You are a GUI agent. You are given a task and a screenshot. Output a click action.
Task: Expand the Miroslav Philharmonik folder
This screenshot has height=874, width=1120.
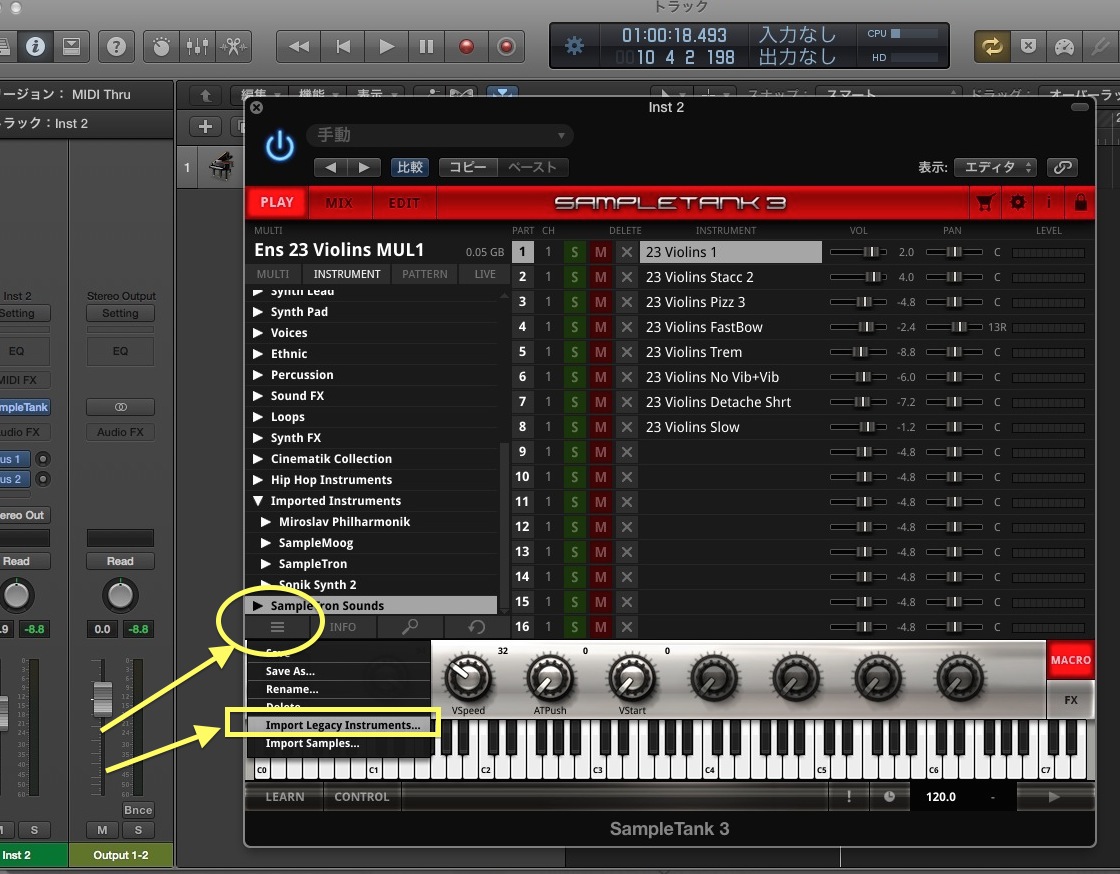266,522
